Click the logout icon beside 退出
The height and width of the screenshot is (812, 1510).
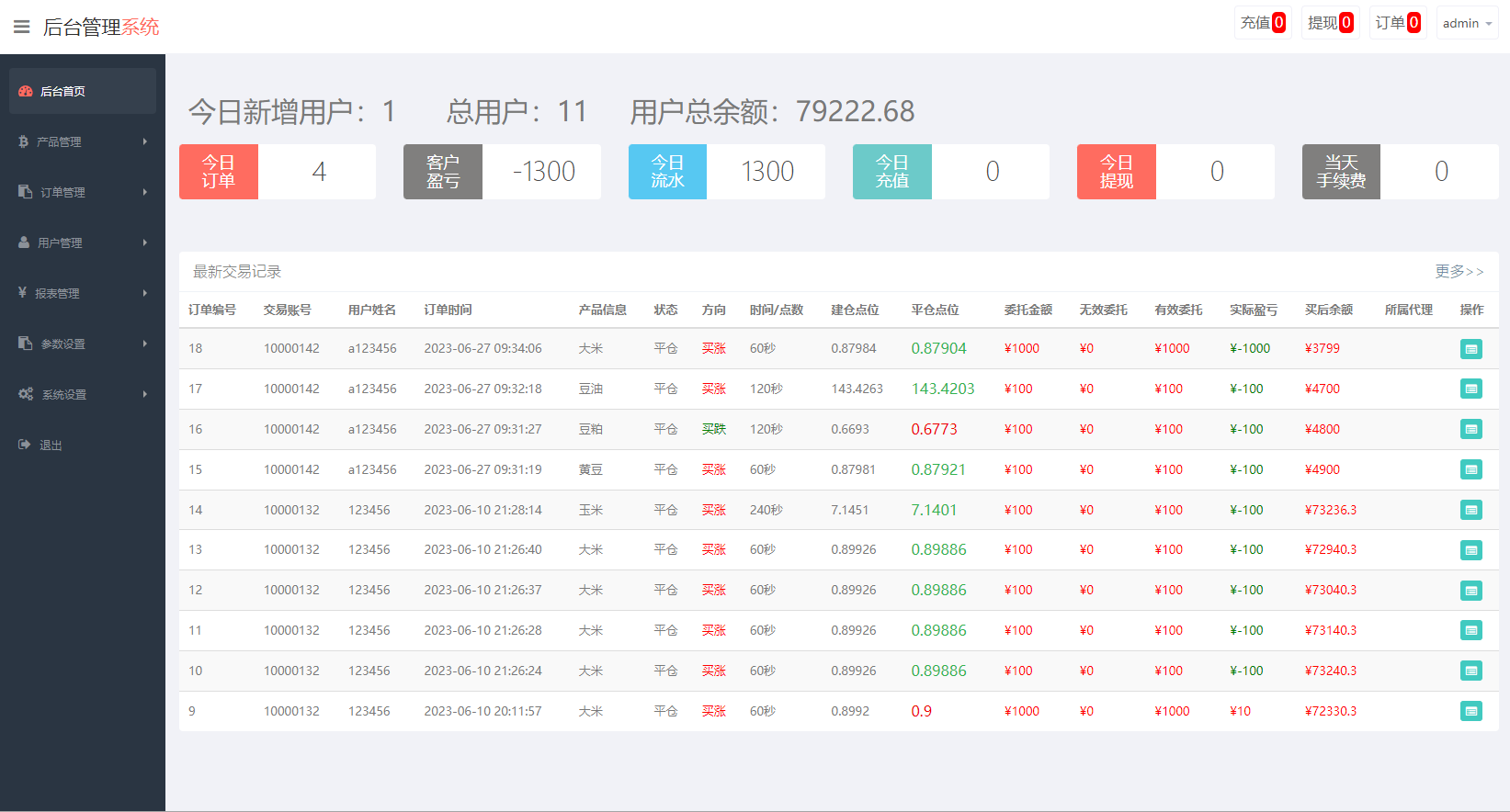tap(25, 445)
